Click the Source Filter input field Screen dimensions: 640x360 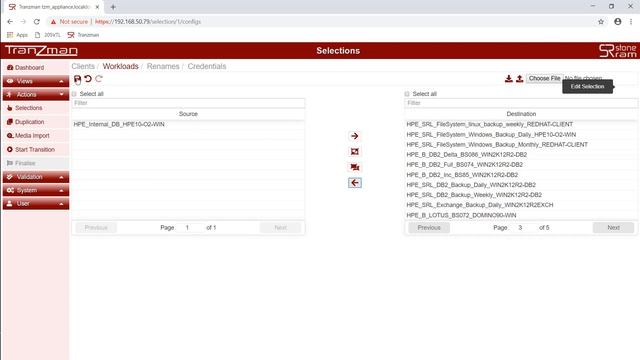pos(188,103)
